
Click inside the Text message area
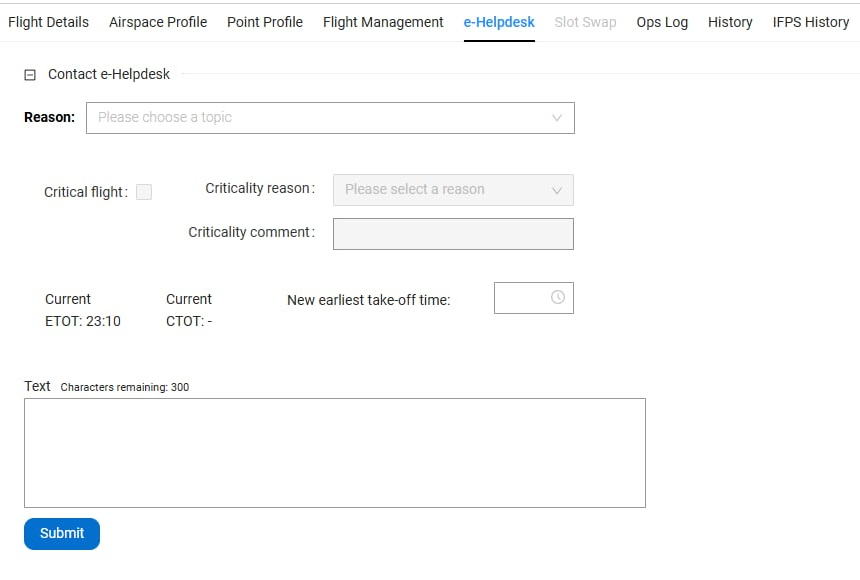pyautogui.click(x=335, y=453)
